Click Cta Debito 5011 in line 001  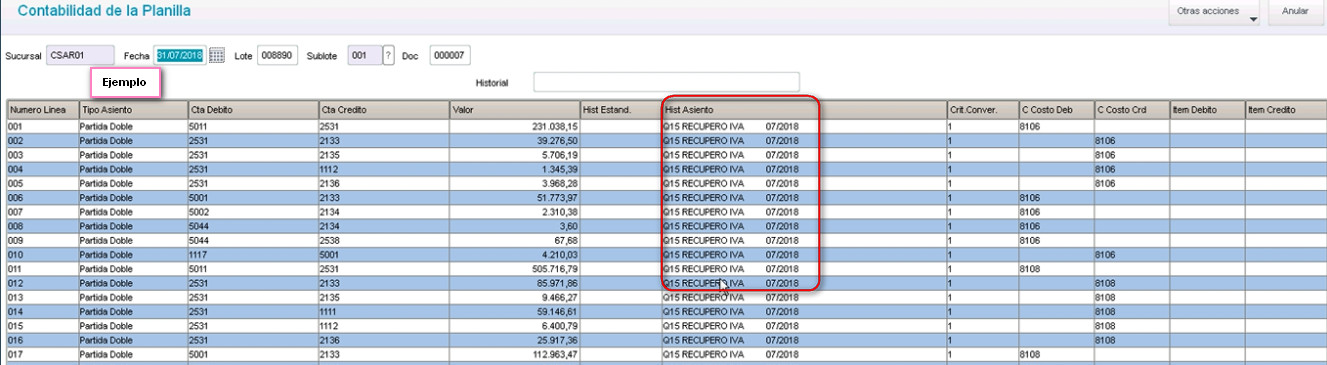[x=252, y=127]
